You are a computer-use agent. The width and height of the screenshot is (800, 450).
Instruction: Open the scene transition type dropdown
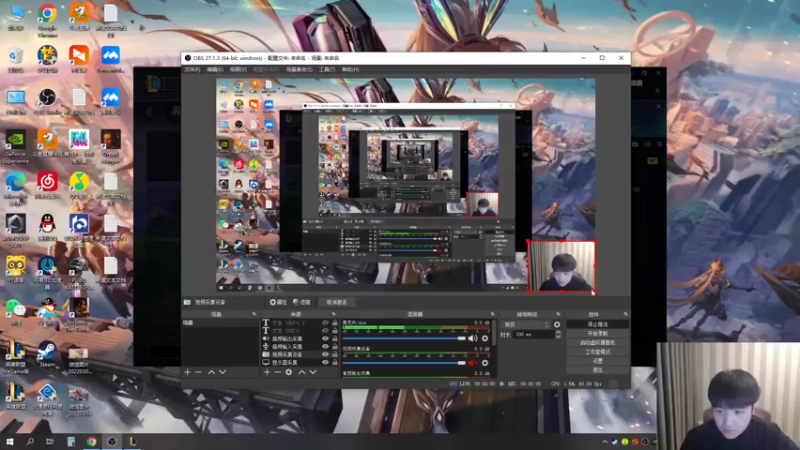tap(527, 324)
